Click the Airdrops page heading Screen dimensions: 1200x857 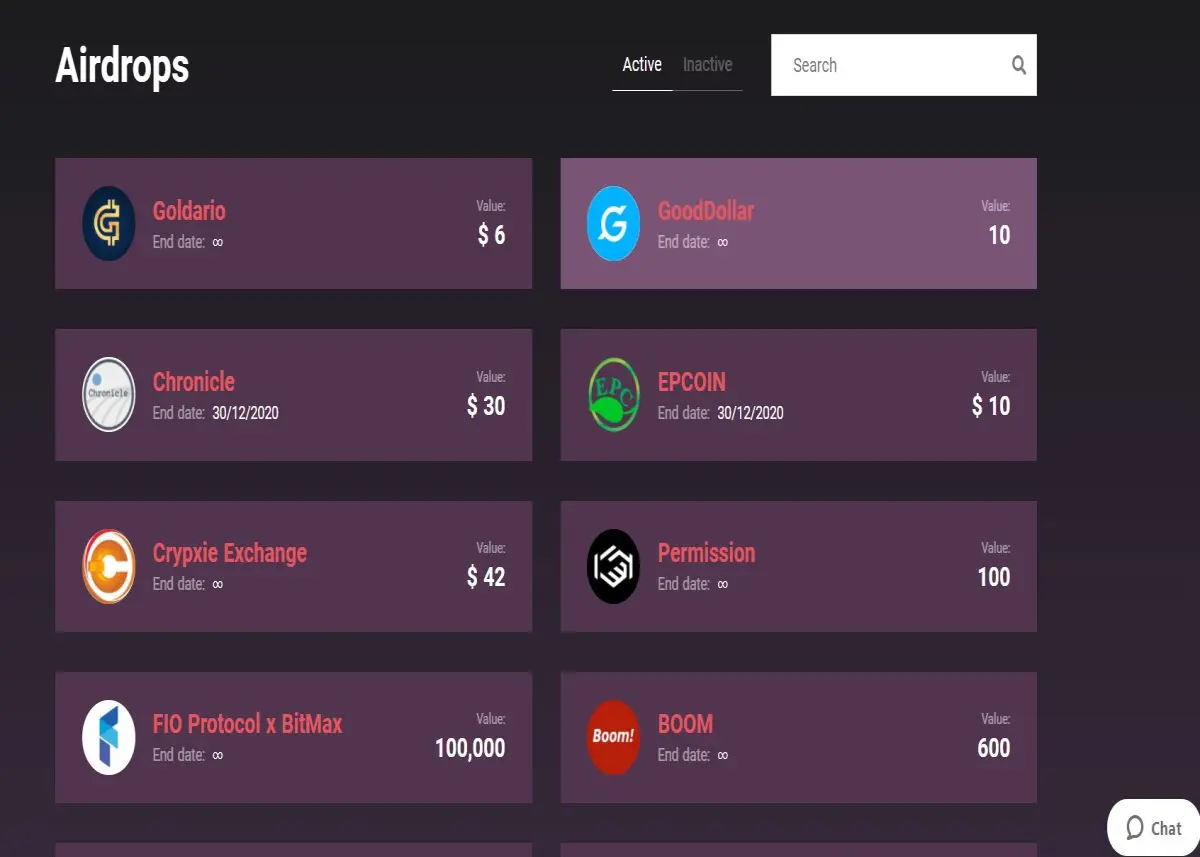(122, 67)
